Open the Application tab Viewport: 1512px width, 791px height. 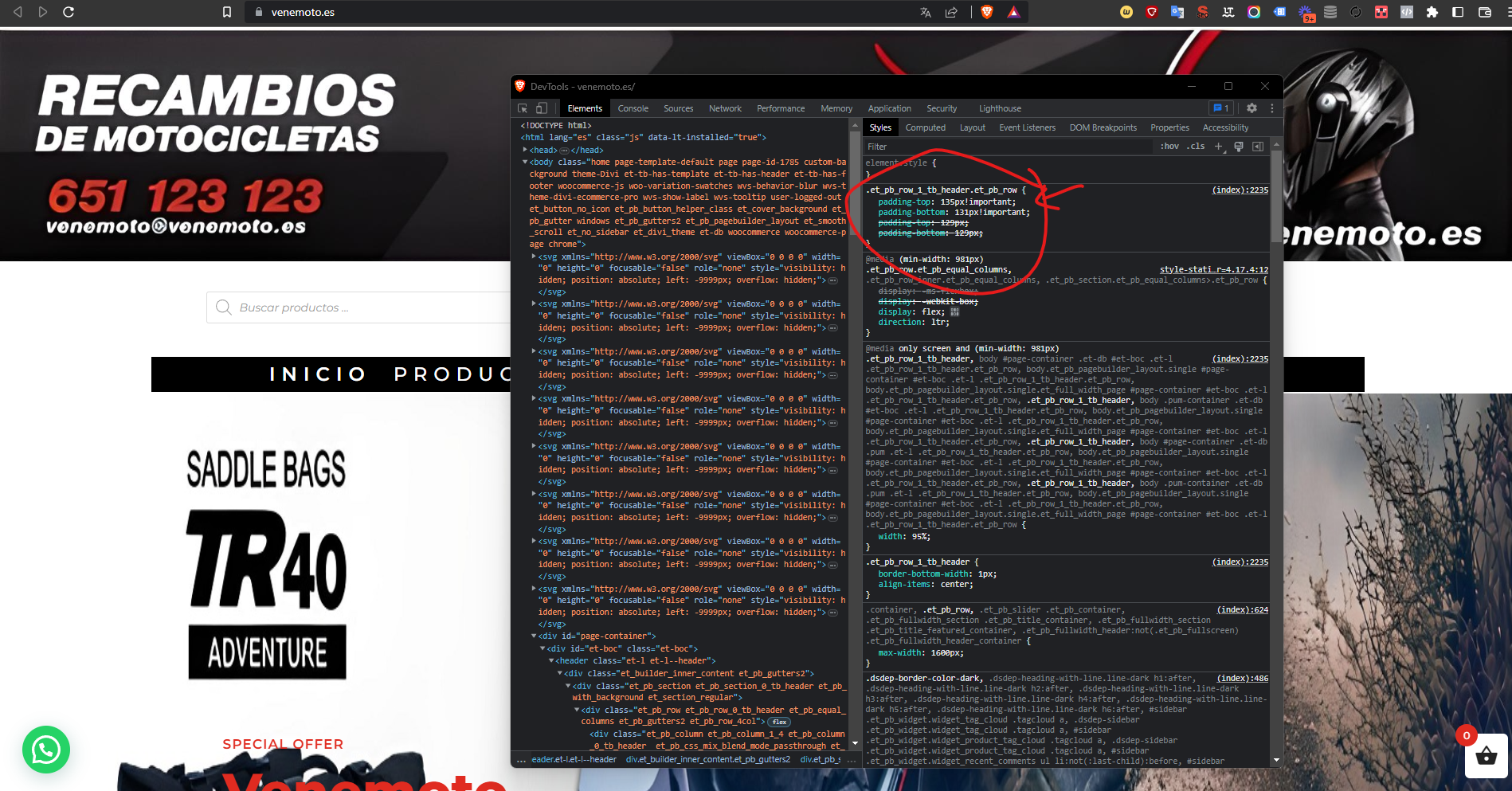coord(890,108)
